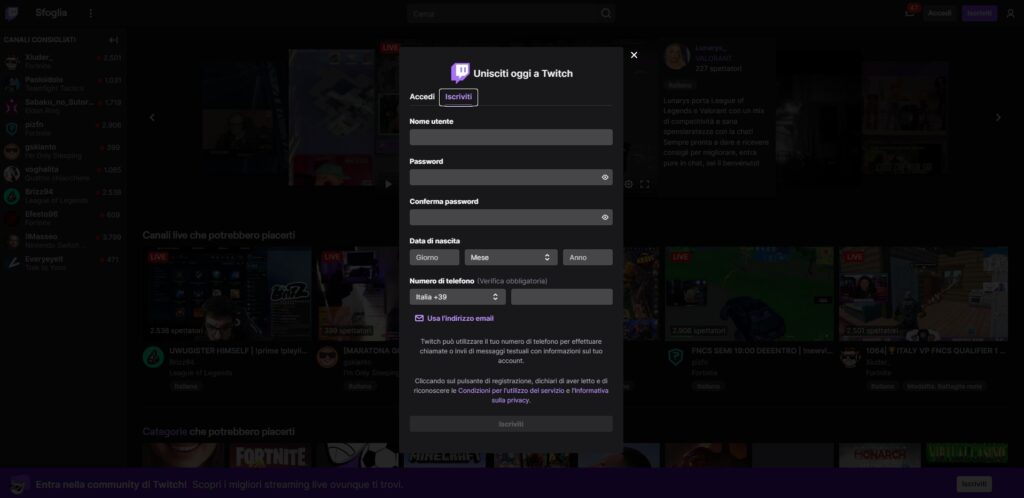Click the pizfn shield avatar under the FNCS stream card

click(x=675, y=357)
